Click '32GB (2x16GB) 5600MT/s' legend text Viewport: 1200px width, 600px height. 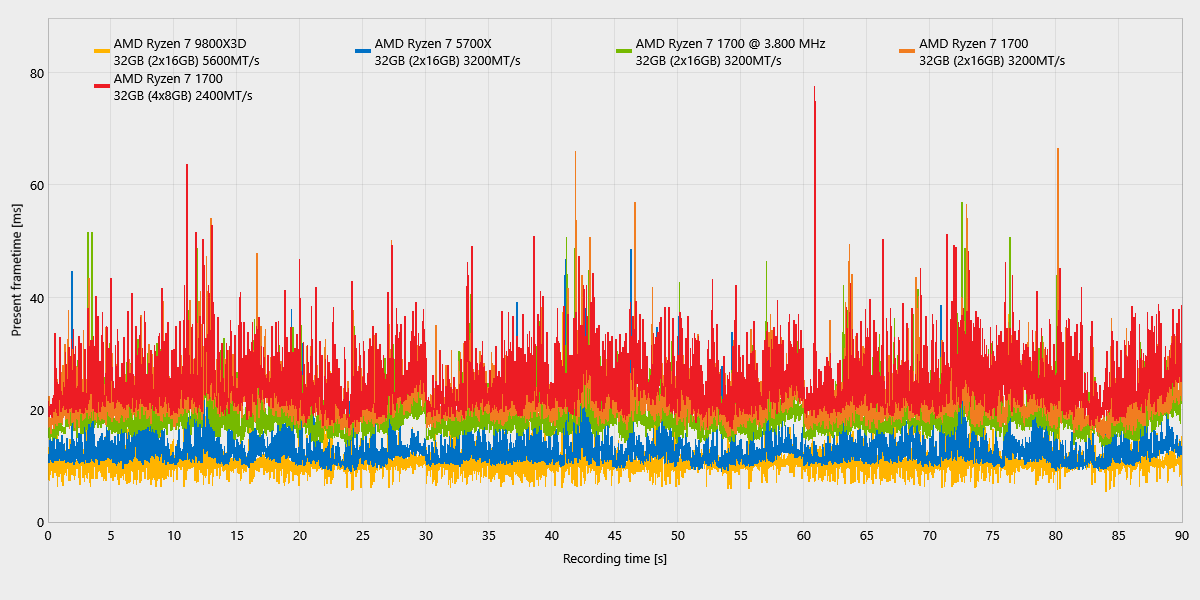tap(187, 61)
